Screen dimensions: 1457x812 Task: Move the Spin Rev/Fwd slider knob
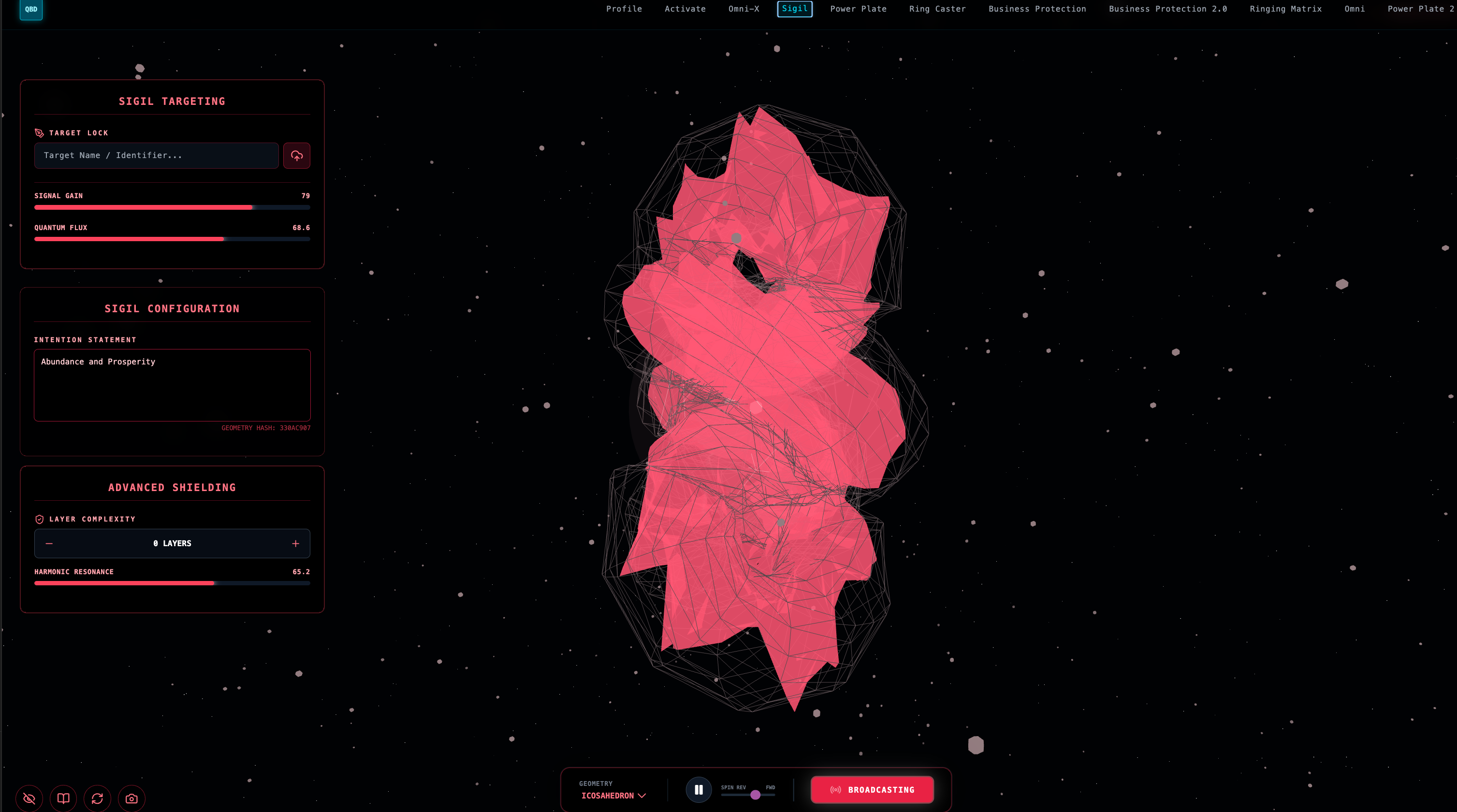click(755, 795)
